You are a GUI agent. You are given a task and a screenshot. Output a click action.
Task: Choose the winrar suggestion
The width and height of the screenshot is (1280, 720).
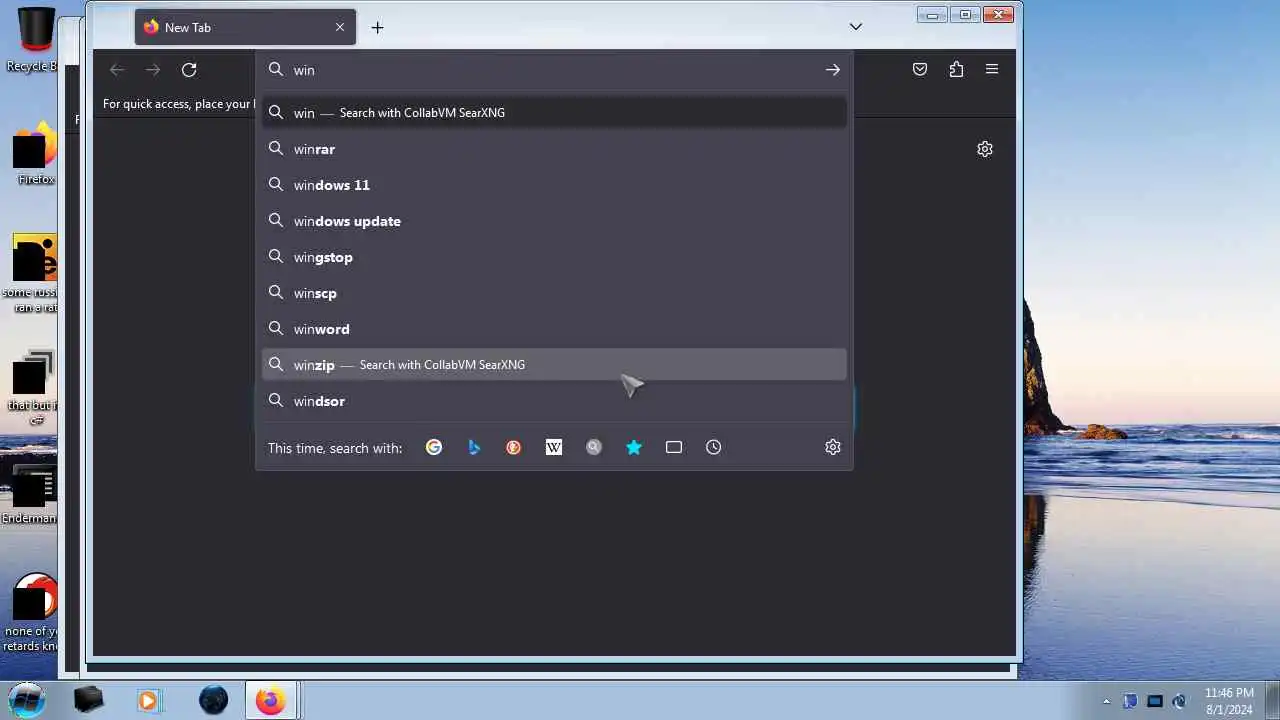(x=554, y=149)
